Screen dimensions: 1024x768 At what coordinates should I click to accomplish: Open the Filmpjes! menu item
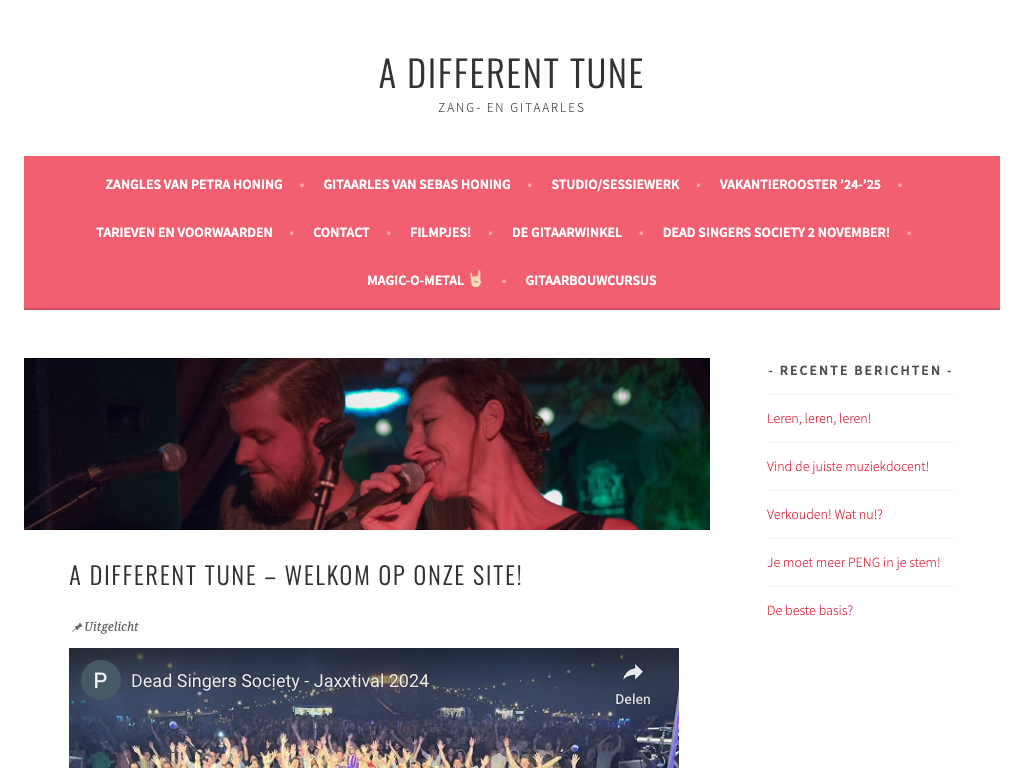[x=440, y=232]
